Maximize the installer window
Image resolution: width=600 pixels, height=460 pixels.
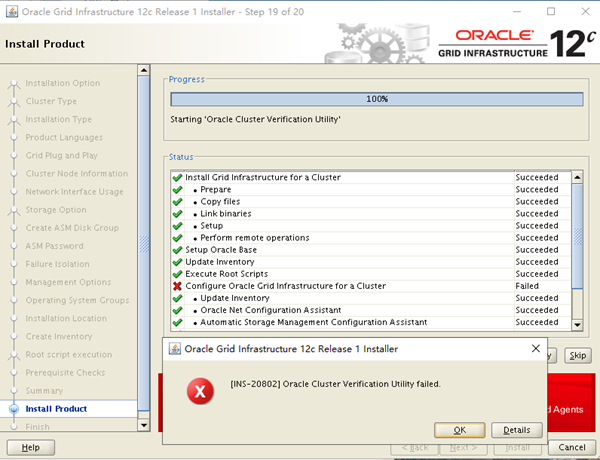click(551, 11)
